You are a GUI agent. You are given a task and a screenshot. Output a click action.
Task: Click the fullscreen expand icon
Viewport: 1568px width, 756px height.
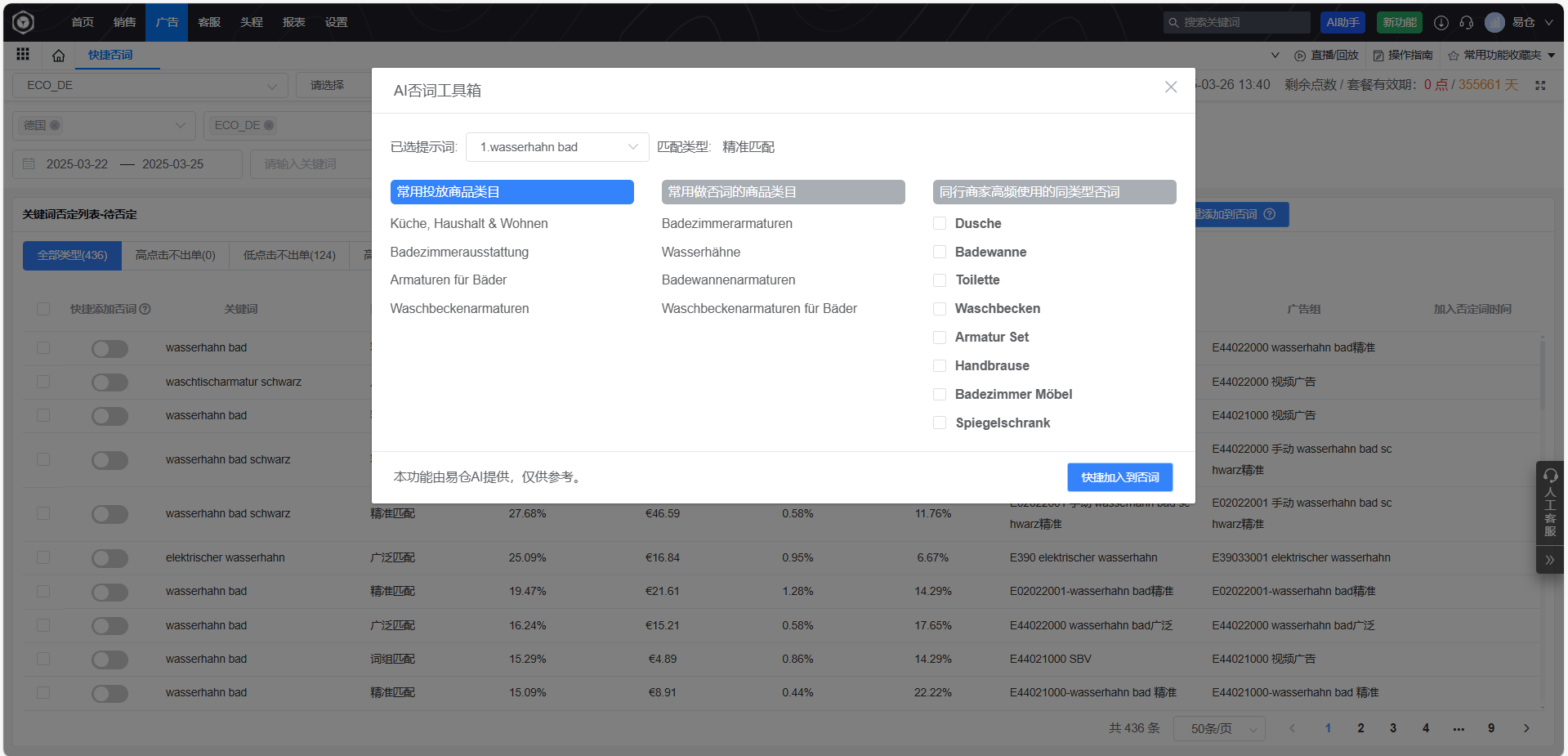[x=1540, y=85]
